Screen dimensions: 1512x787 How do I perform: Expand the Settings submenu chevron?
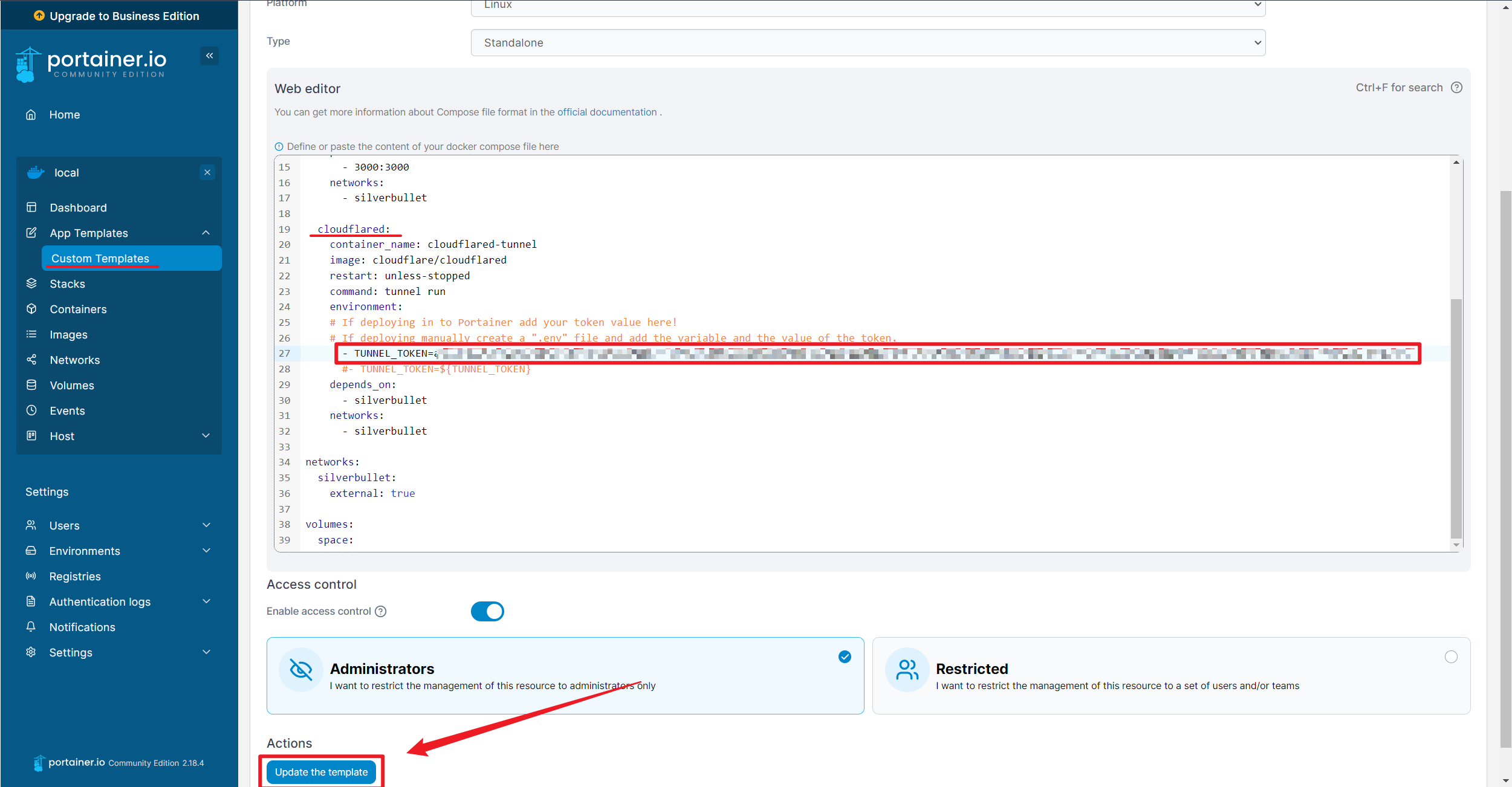(206, 652)
